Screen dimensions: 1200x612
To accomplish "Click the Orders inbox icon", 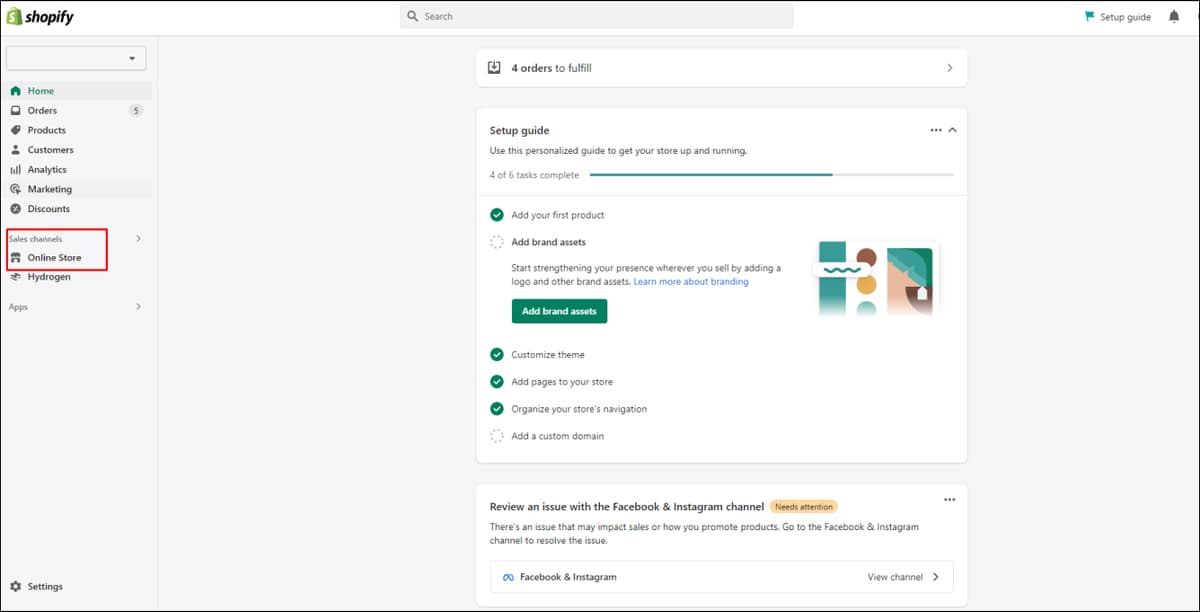I will click(15, 111).
